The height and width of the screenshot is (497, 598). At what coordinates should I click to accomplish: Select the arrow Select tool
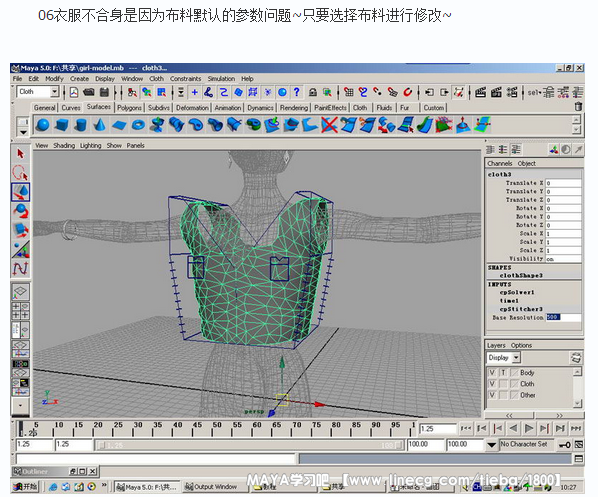[x=20, y=154]
